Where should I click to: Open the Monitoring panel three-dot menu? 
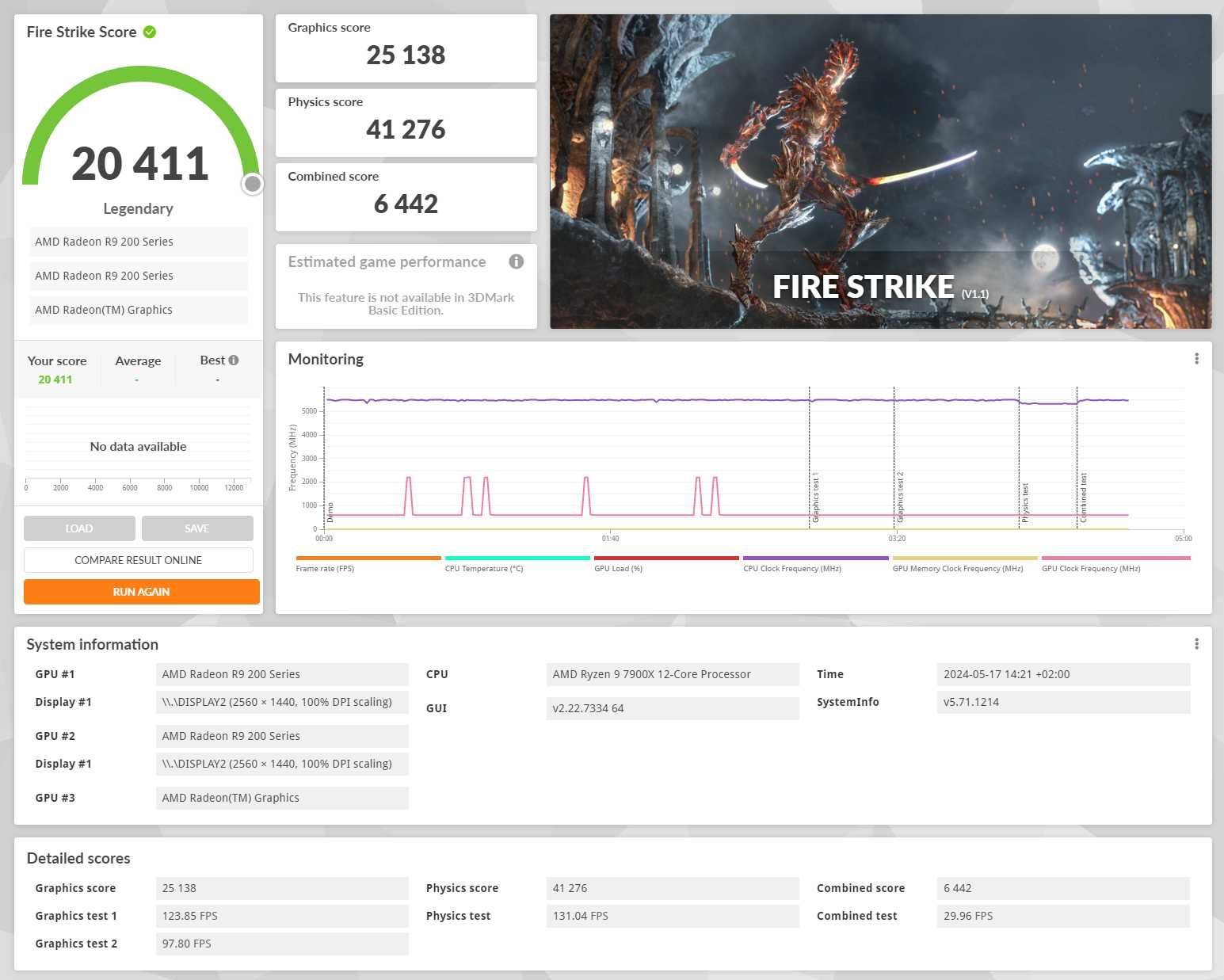(1196, 359)
